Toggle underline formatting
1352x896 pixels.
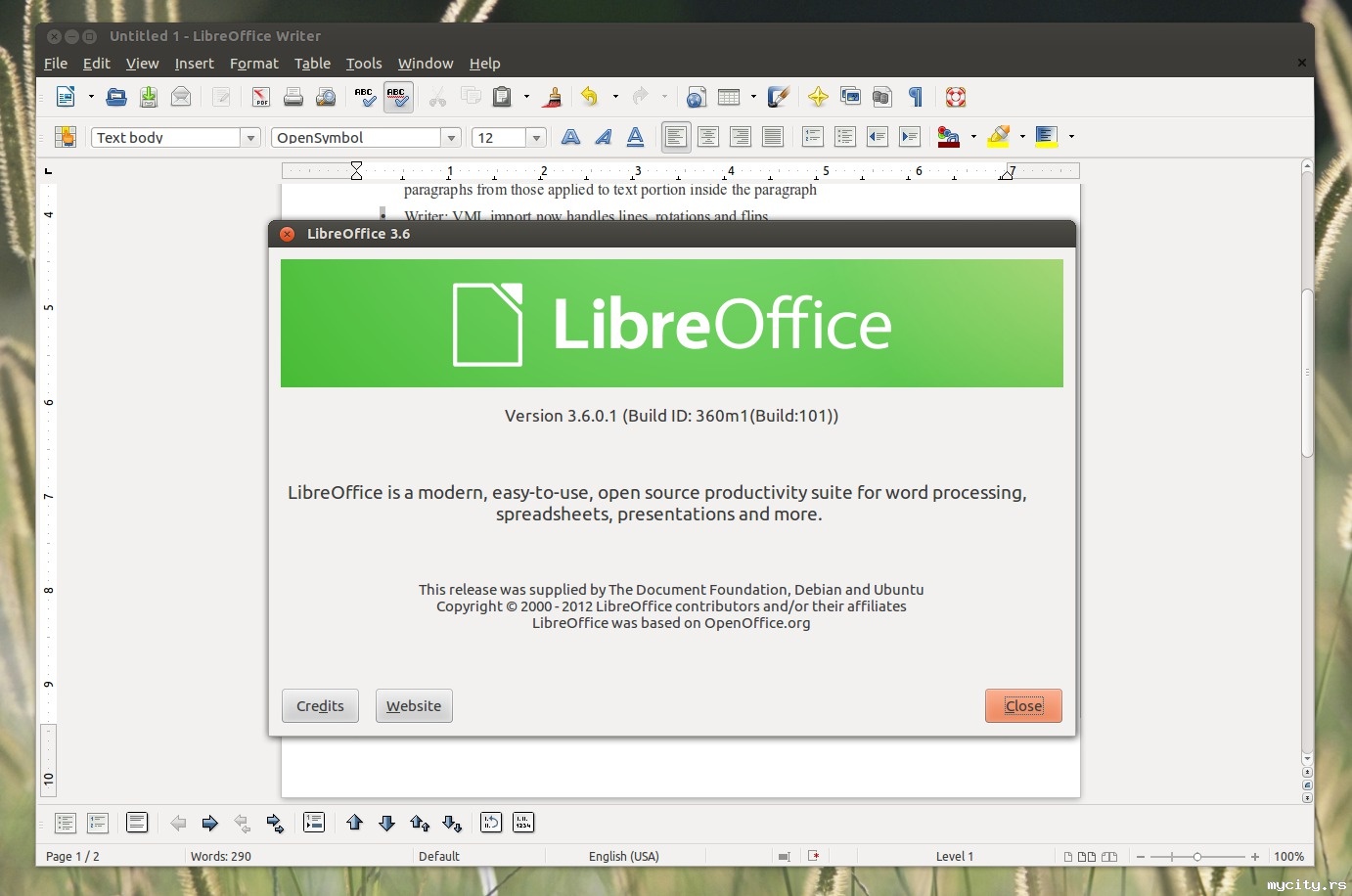coord(636,137)
